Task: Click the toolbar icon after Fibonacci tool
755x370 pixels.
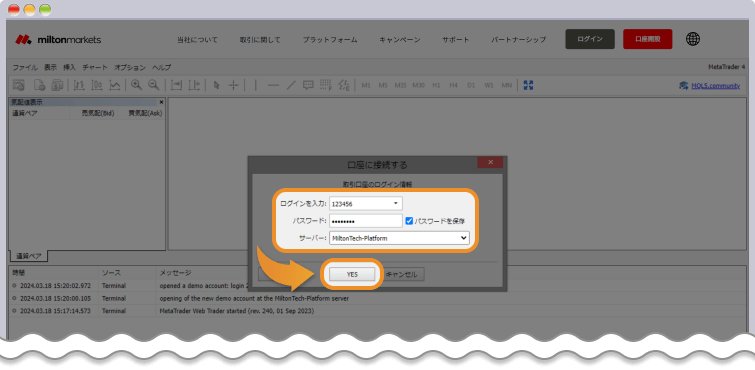Action: pos(344,85)
